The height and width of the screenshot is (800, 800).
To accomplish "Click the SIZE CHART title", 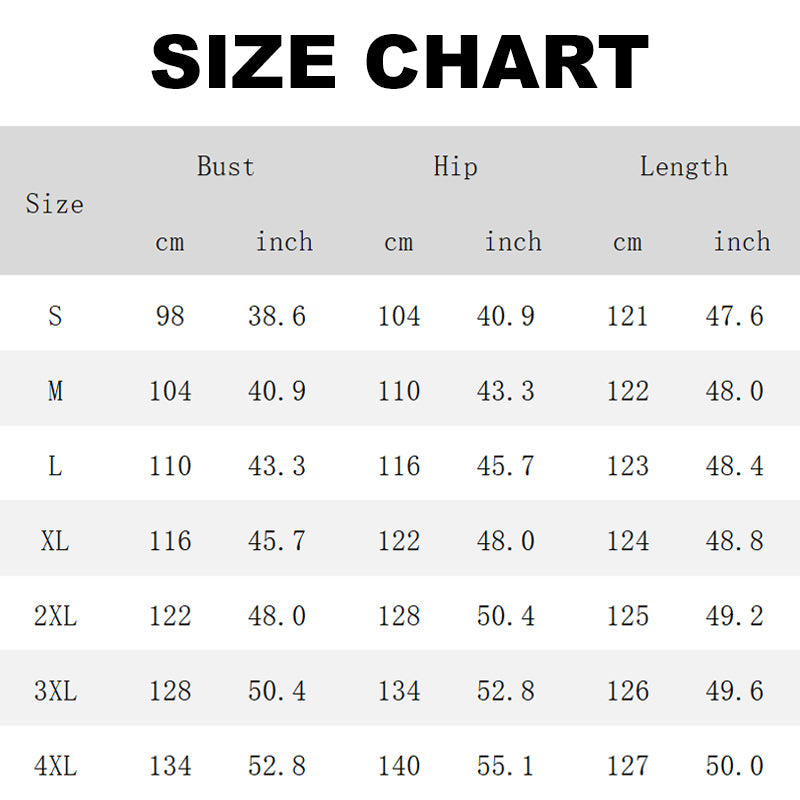I will point(400,62).
